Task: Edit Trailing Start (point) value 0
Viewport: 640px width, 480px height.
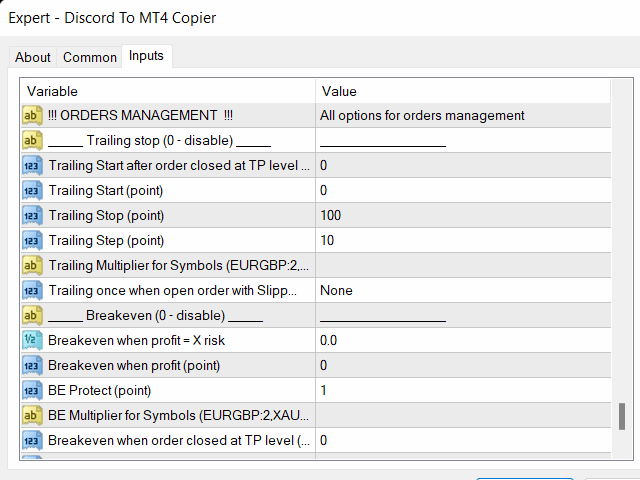Action: [x=463, y=191]
